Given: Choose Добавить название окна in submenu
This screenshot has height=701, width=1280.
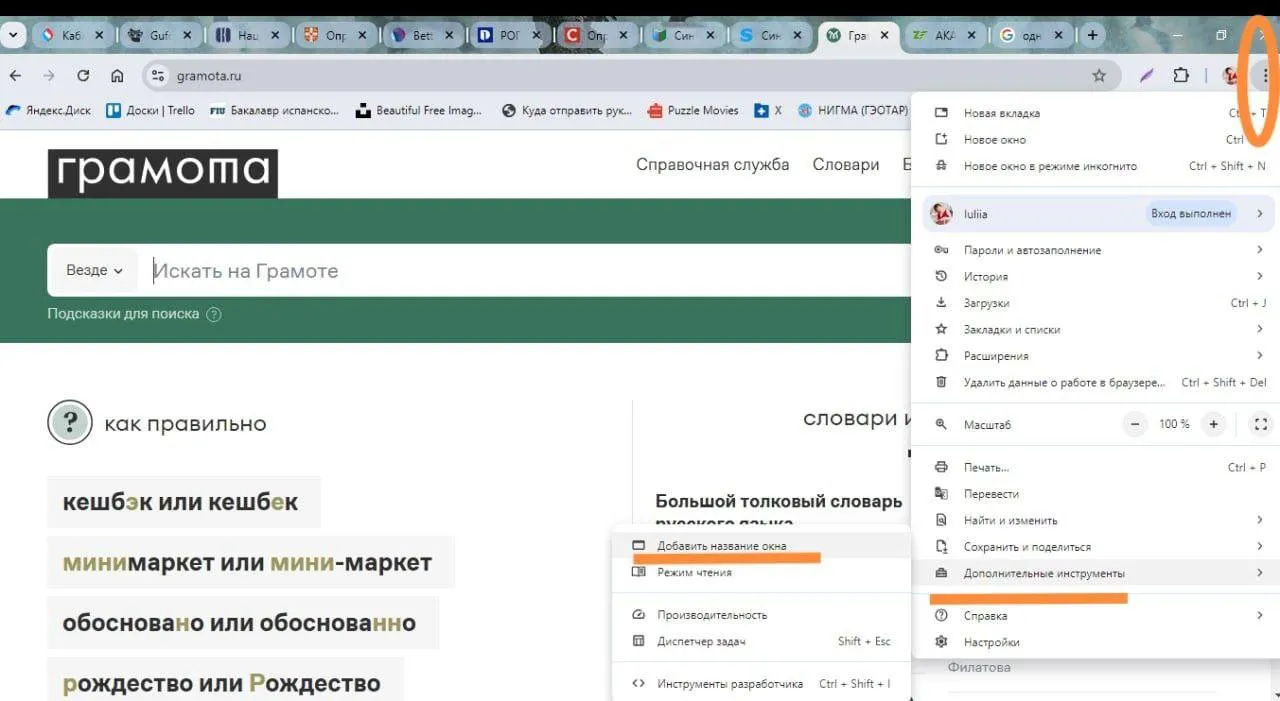Looking at the screenshot, I should [762, 546].
